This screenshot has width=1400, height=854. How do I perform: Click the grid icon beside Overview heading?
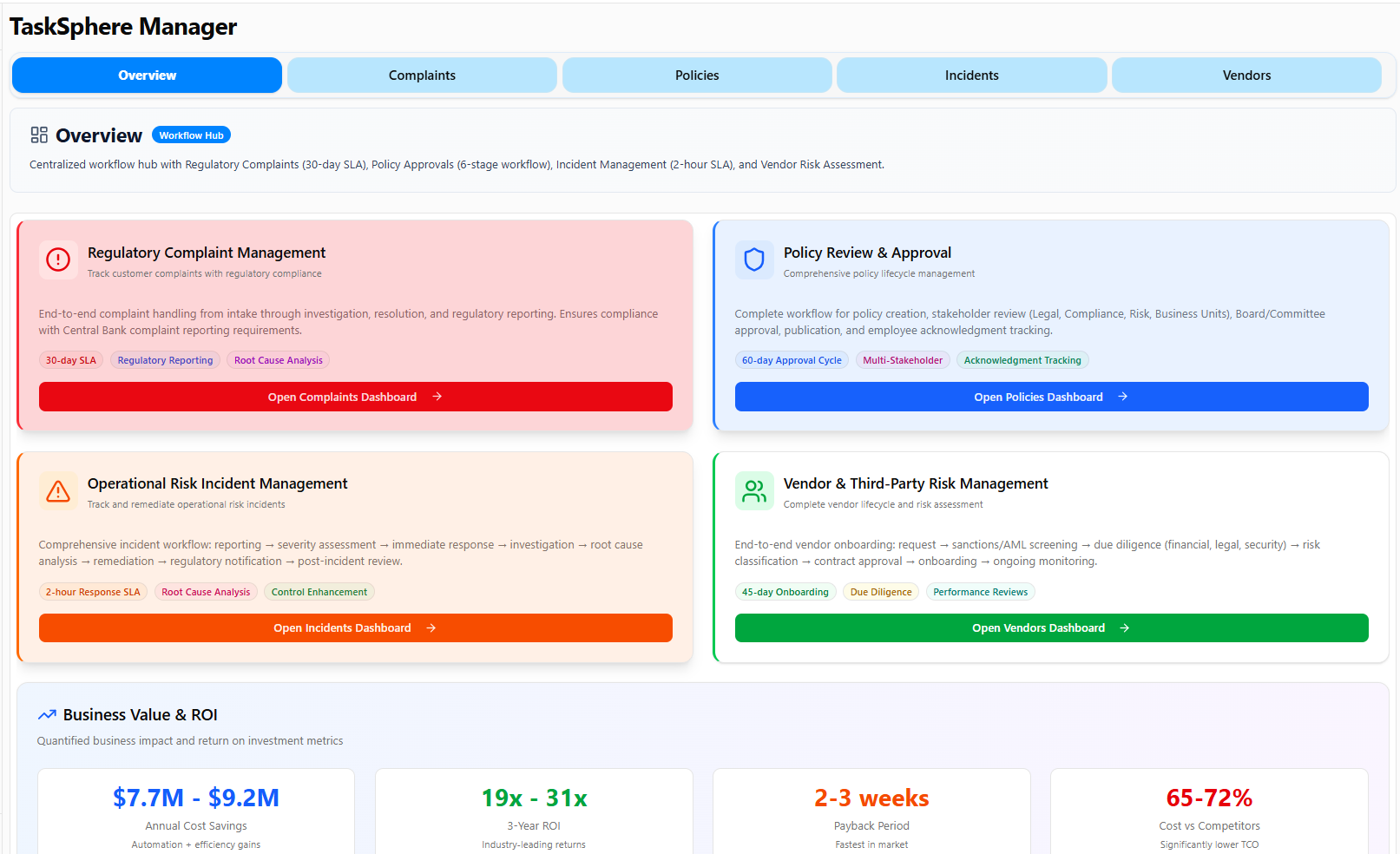coord(39,135)
